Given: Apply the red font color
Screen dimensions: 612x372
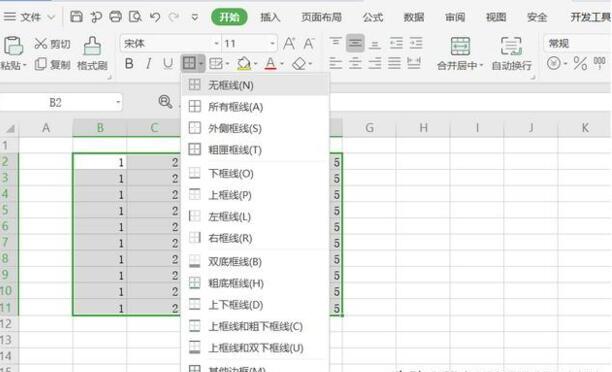Looking at the screenshot, I should (x=270, y=63).
